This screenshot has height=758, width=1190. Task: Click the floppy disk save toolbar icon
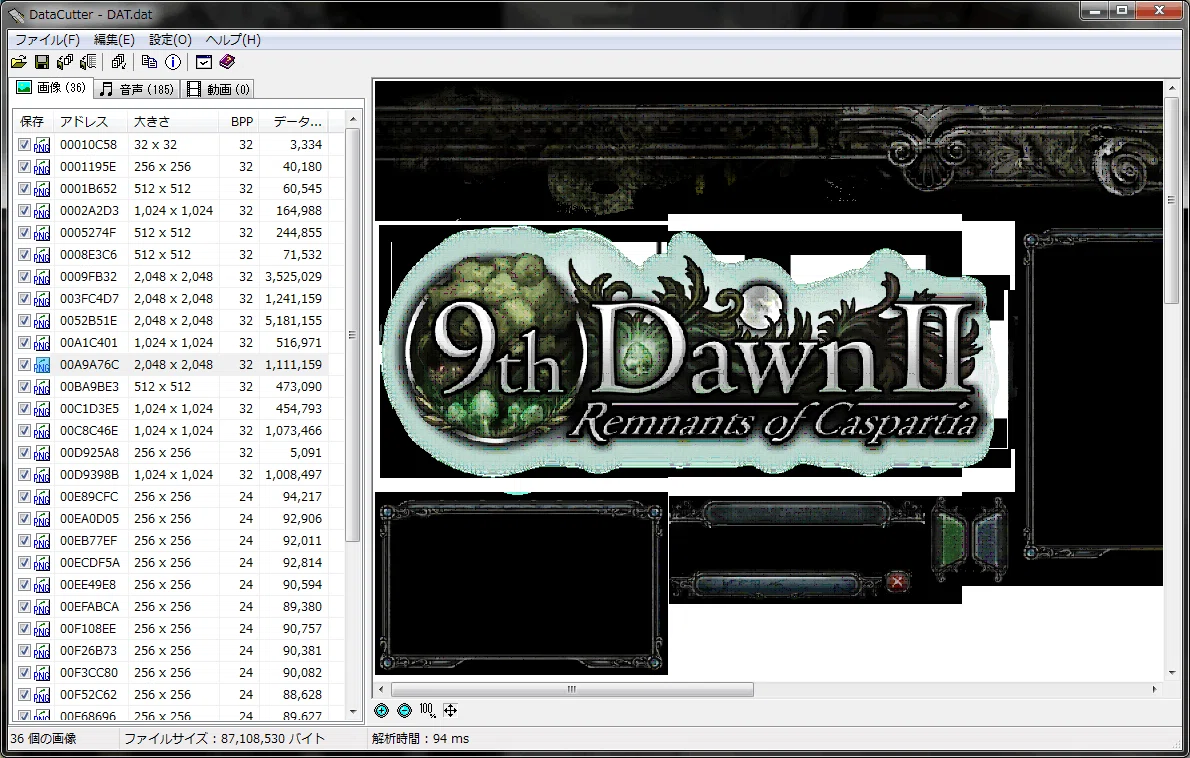pyautogui.click(x=42, y=62)
